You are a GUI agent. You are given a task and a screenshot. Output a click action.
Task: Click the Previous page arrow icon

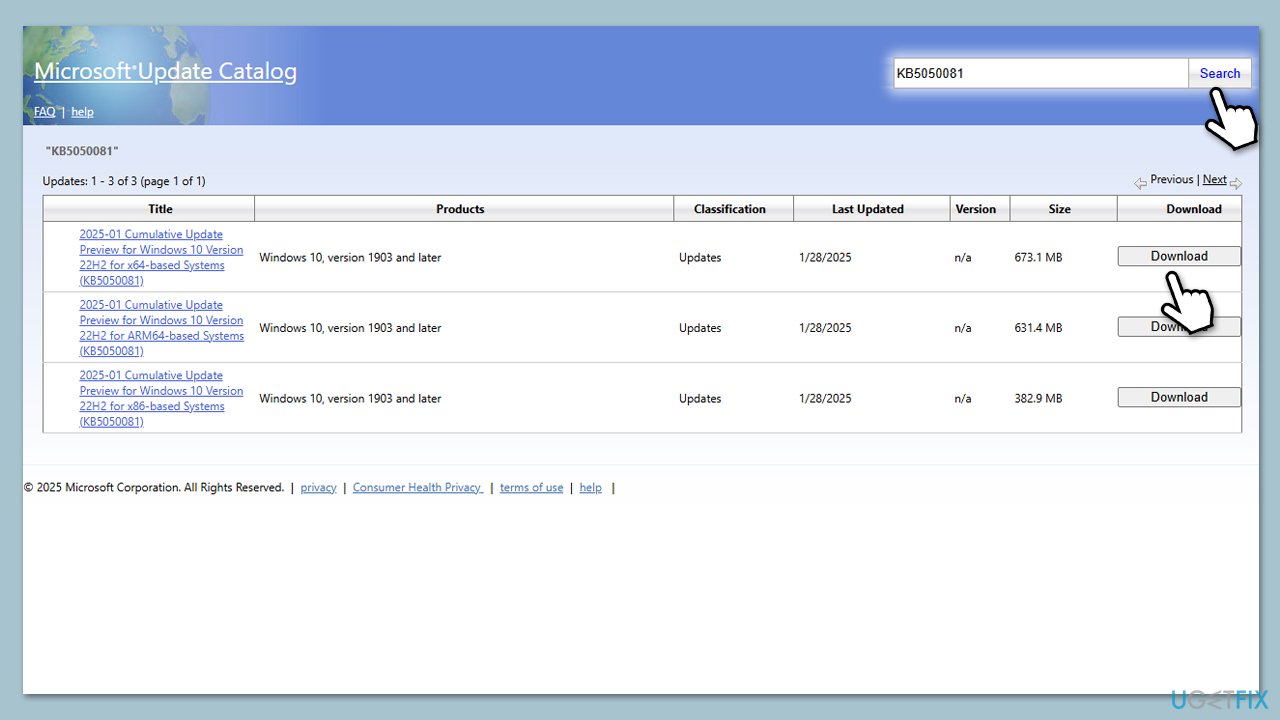(1140, 183)
